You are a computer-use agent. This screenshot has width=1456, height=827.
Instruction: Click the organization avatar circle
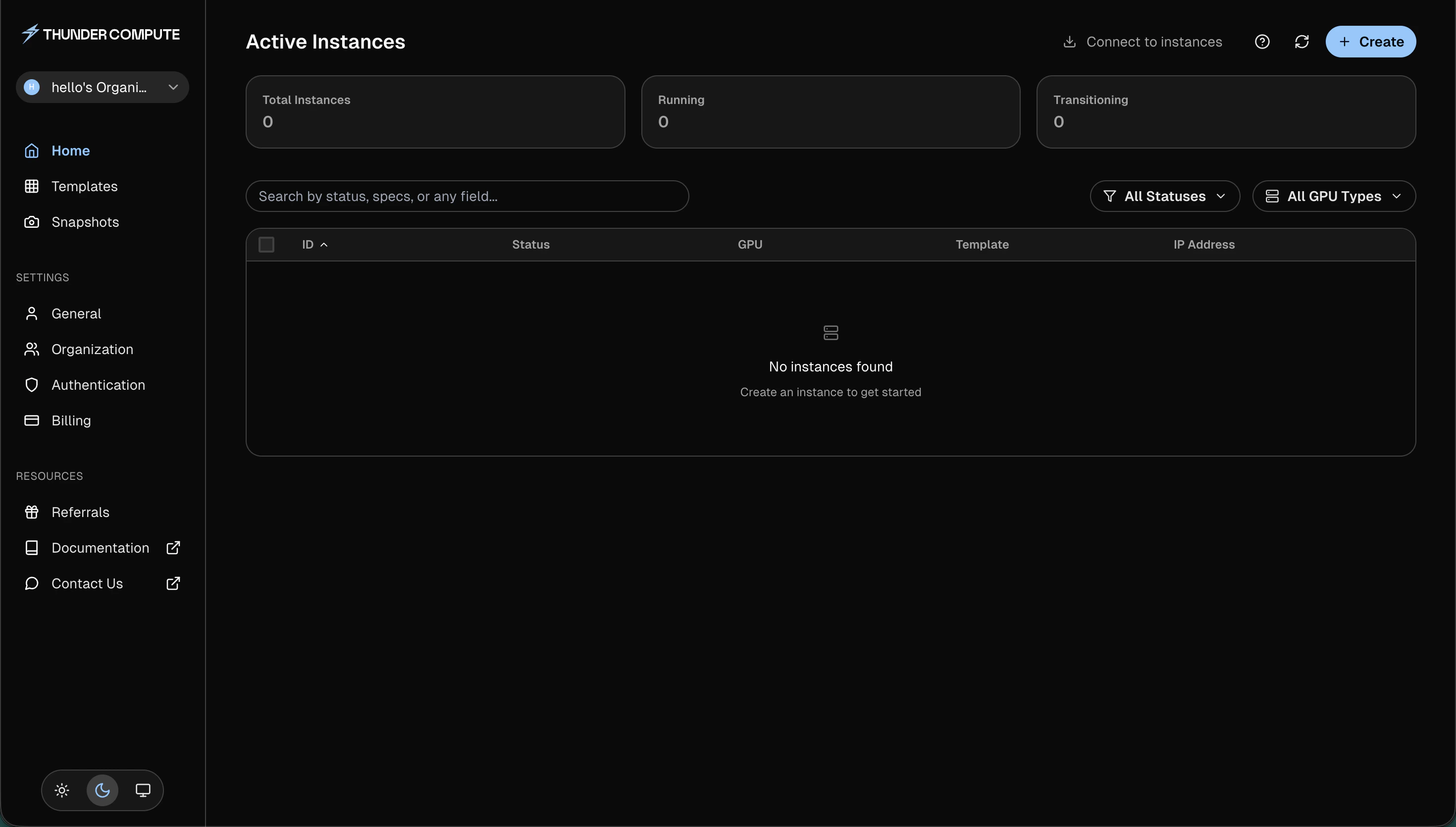(32, 87)
